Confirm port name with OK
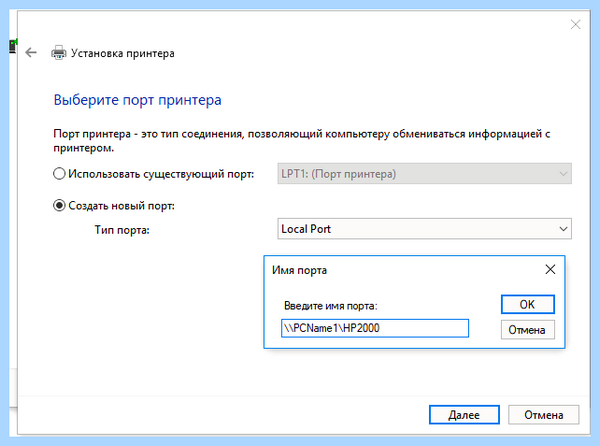The height and width of the screenshot is (446, 600). pyautogui.click(x=527, y=304)
